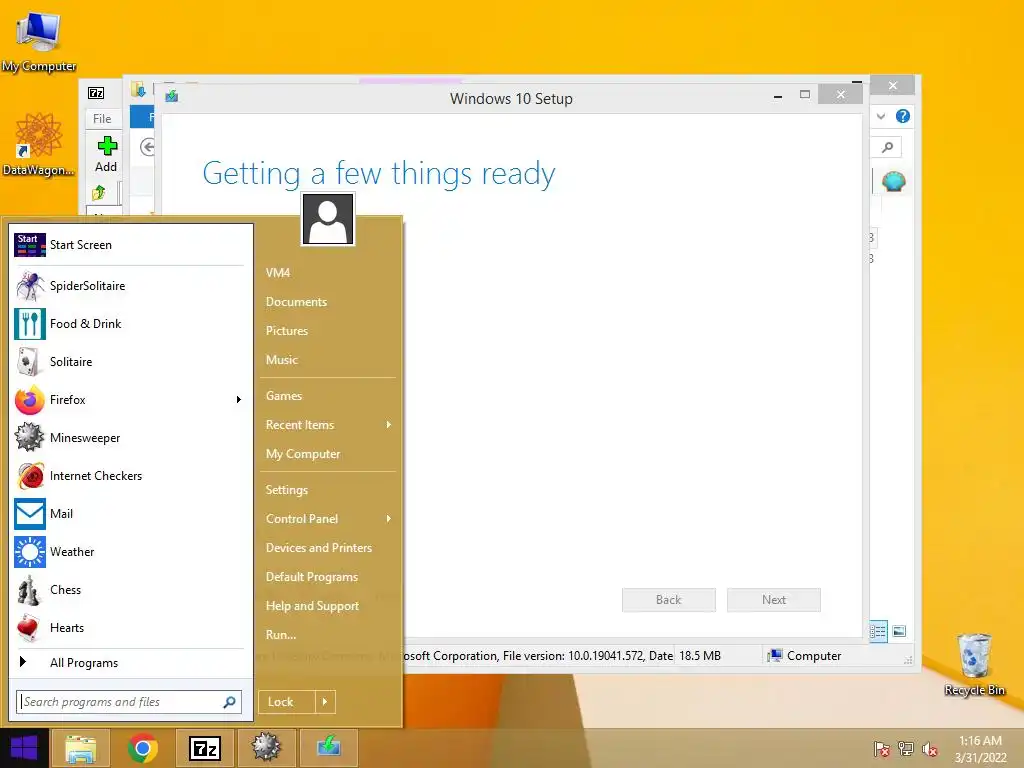
Task: Click the taskbar clock showing 1:16 AM
Action: (980, 749)
